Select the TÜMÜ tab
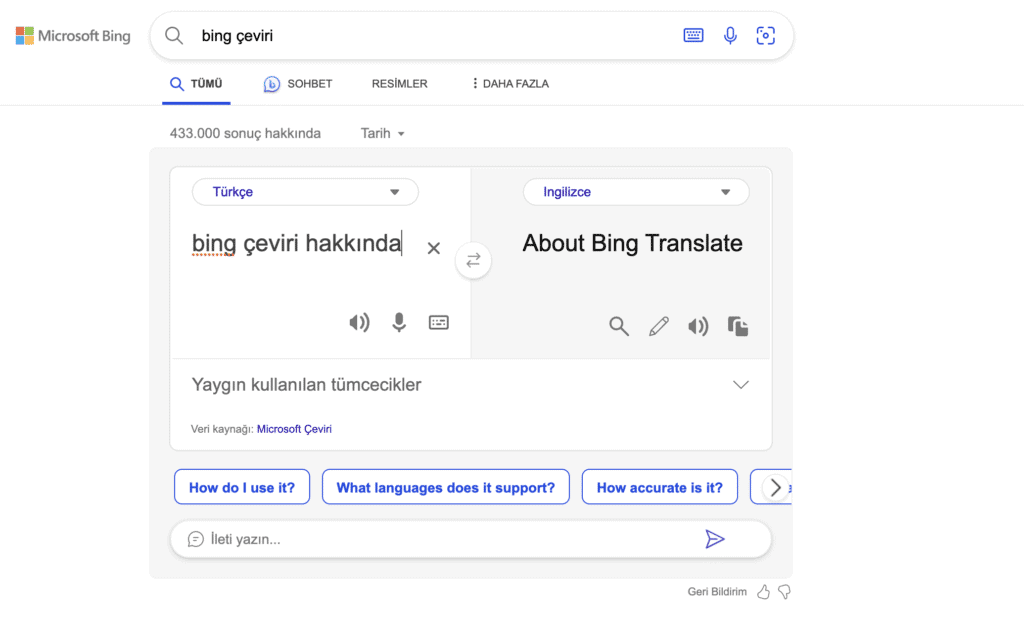Image resolution: width=1024 pixels, height=631 pixels. 197,84
